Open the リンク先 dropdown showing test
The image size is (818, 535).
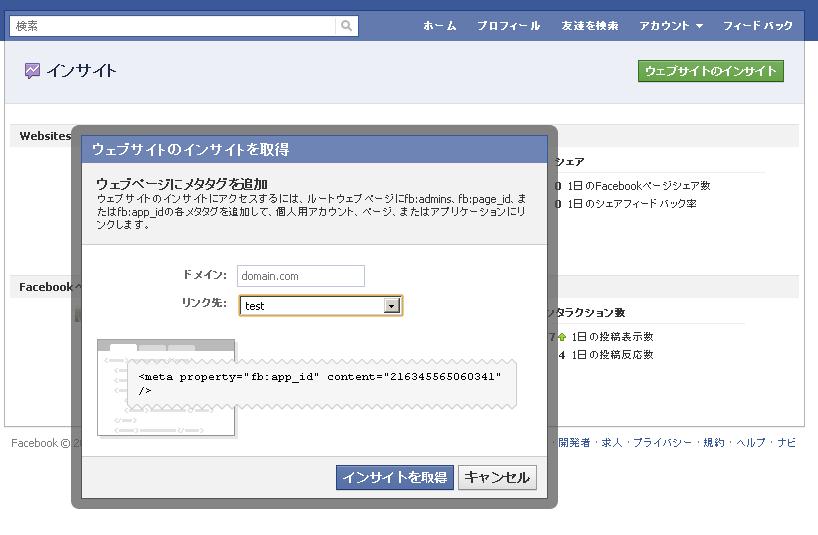click(x=320, y=306)
